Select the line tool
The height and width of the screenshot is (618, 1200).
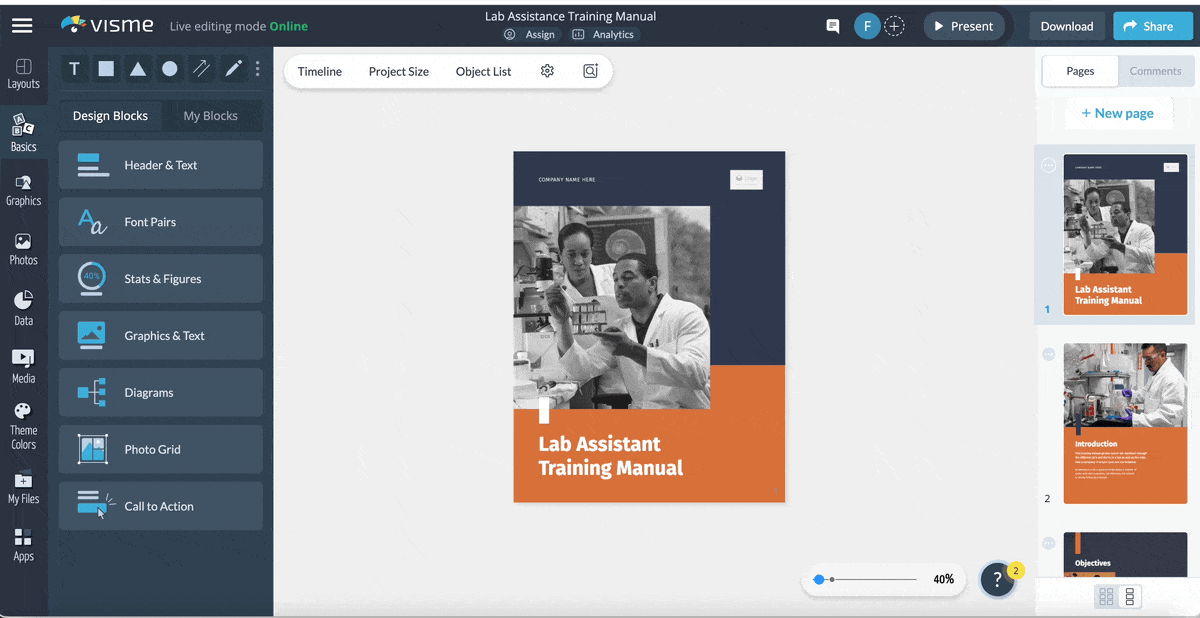[202, 68]
